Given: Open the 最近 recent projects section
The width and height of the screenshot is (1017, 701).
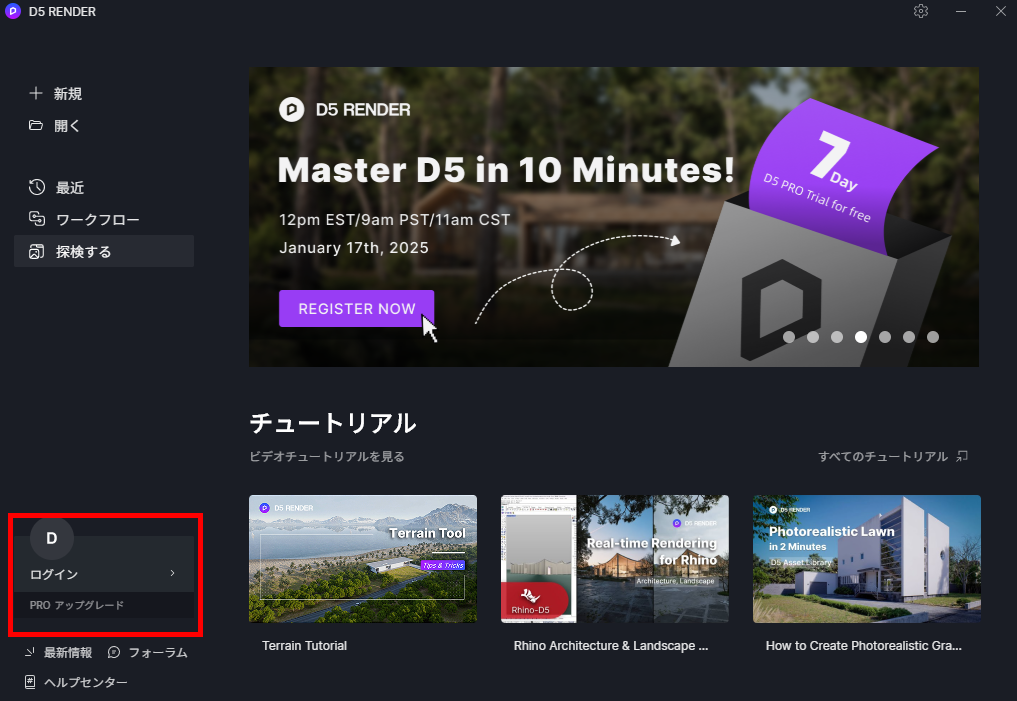Looking at the screenshot, I should (x=70, y=188).
